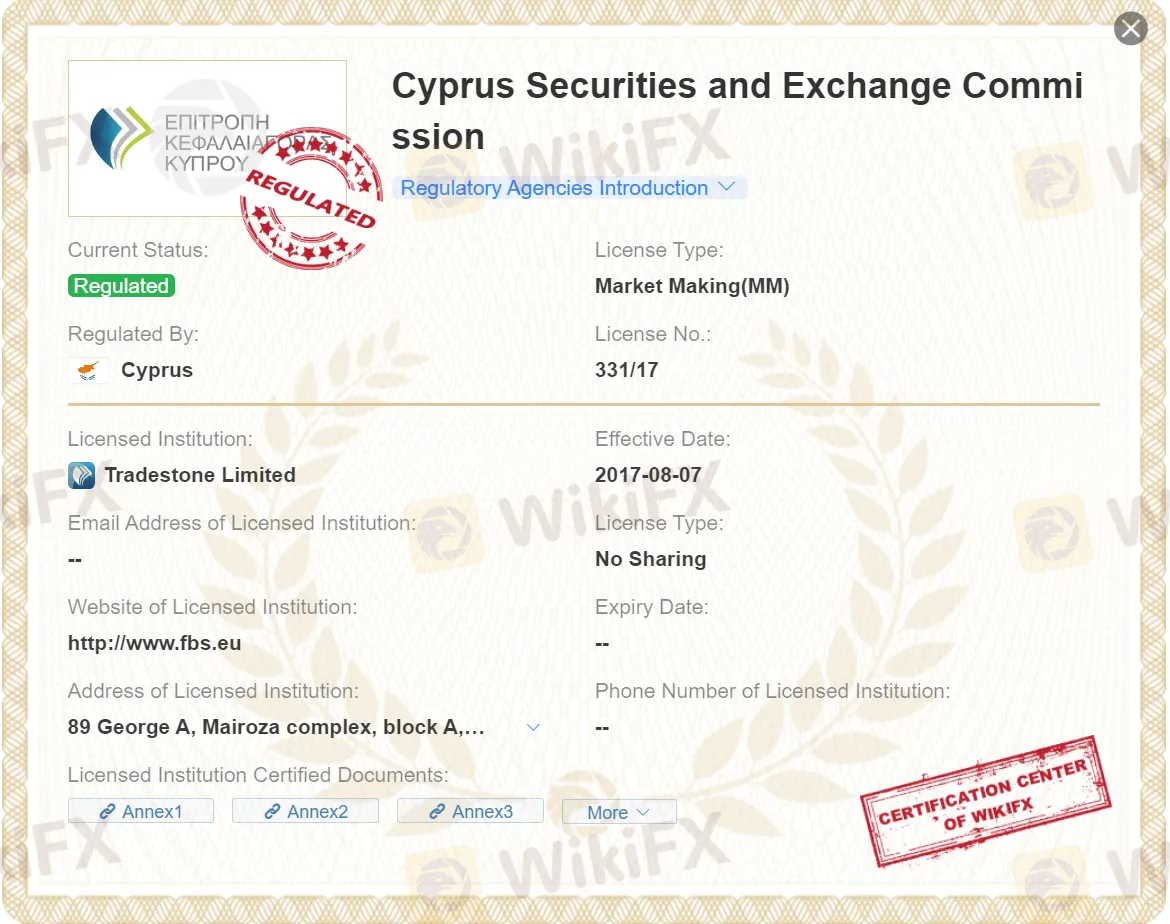This screenshot has height=924, width=1170.
Task: Click the CySEC regulator logo image
Action: click(207, 139)
